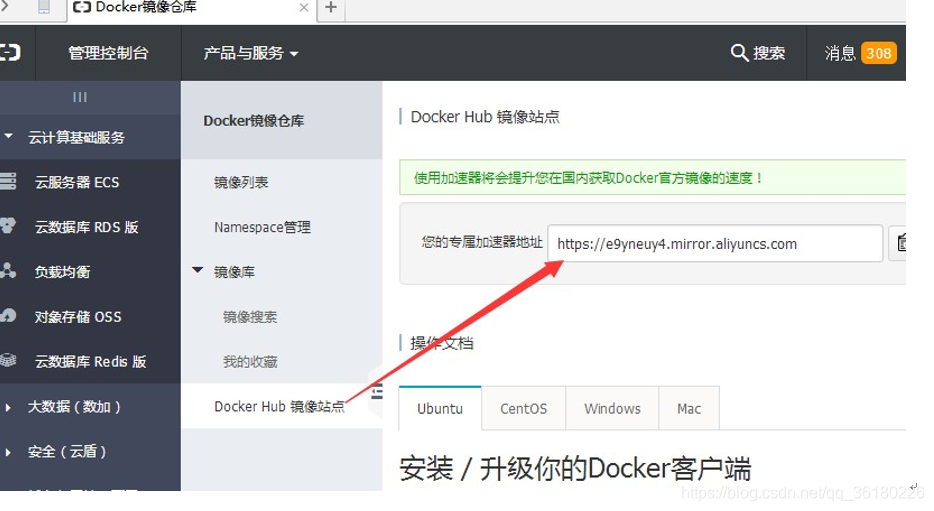Switch to the Windows tab
The image size is (934, 511).
(x=612, y=409)
